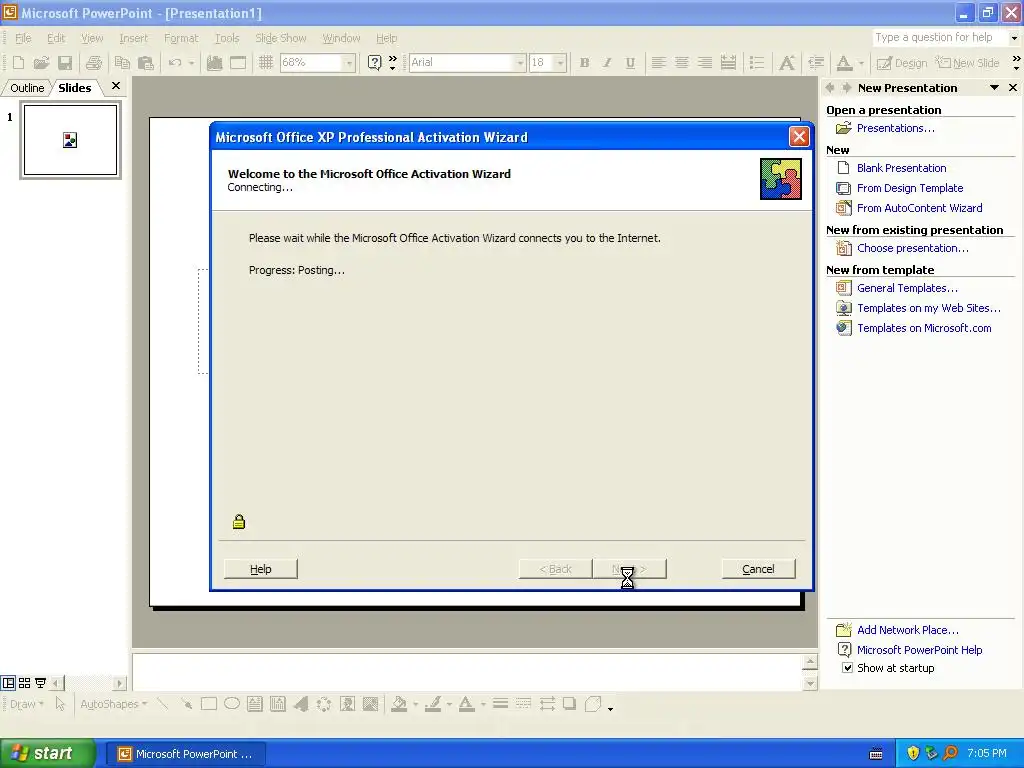
Task: Open the font size 18 dropdown
Action: pyautogui.click(x=560, y=63)
